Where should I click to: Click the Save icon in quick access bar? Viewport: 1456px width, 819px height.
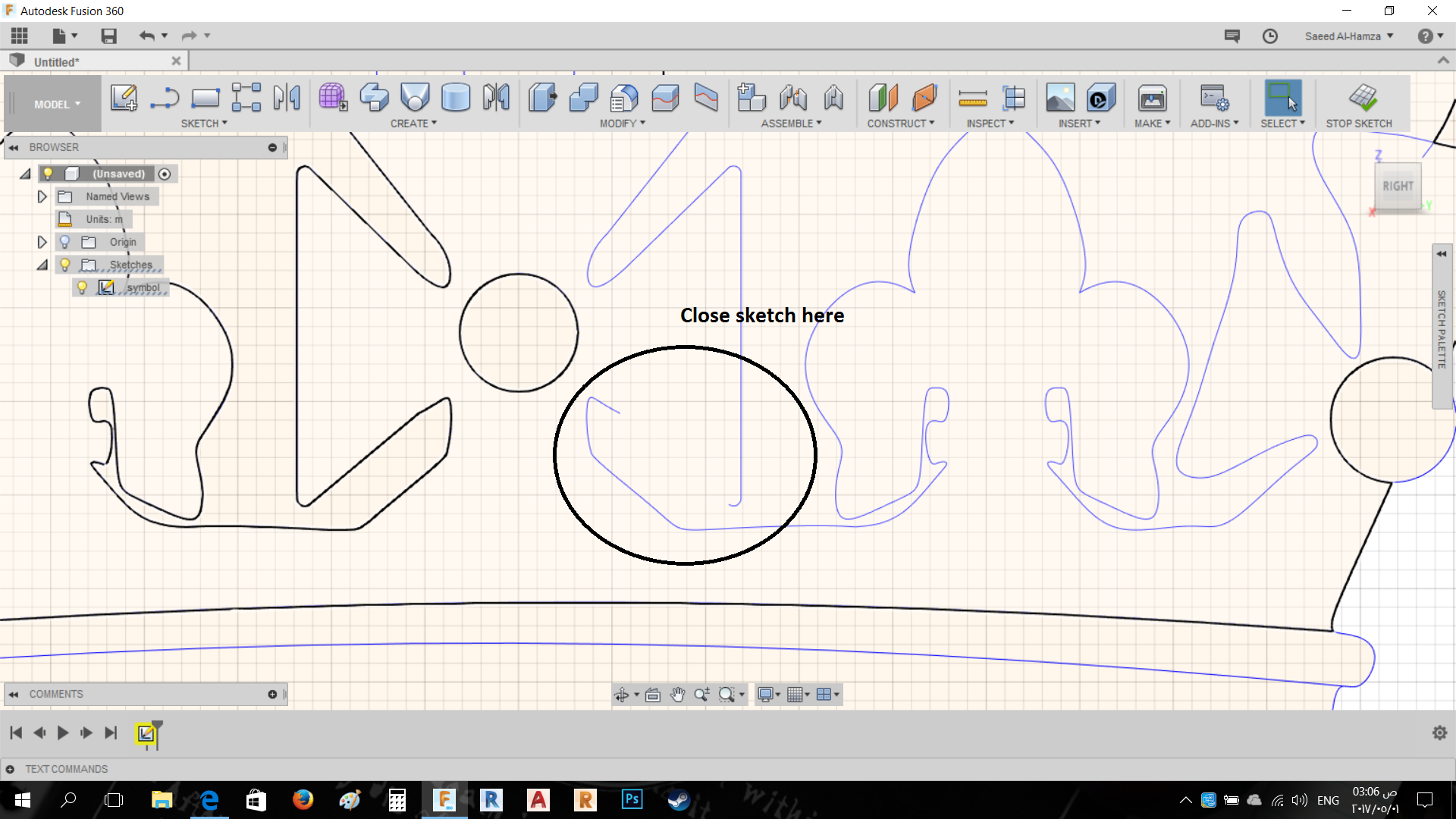tap(108, 36)
